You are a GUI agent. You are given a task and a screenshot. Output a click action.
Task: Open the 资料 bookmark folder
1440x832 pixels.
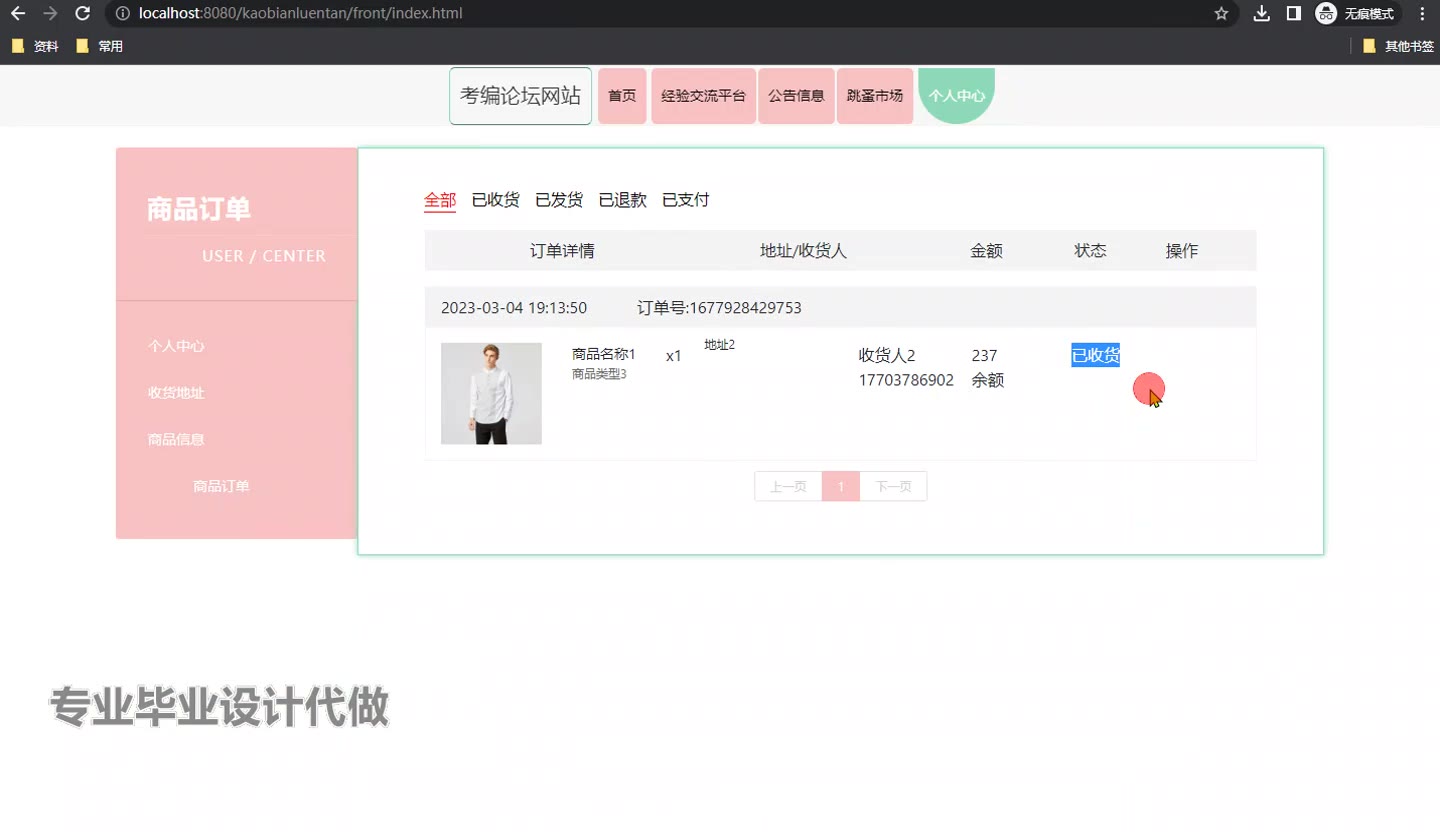tap(35, 46)
